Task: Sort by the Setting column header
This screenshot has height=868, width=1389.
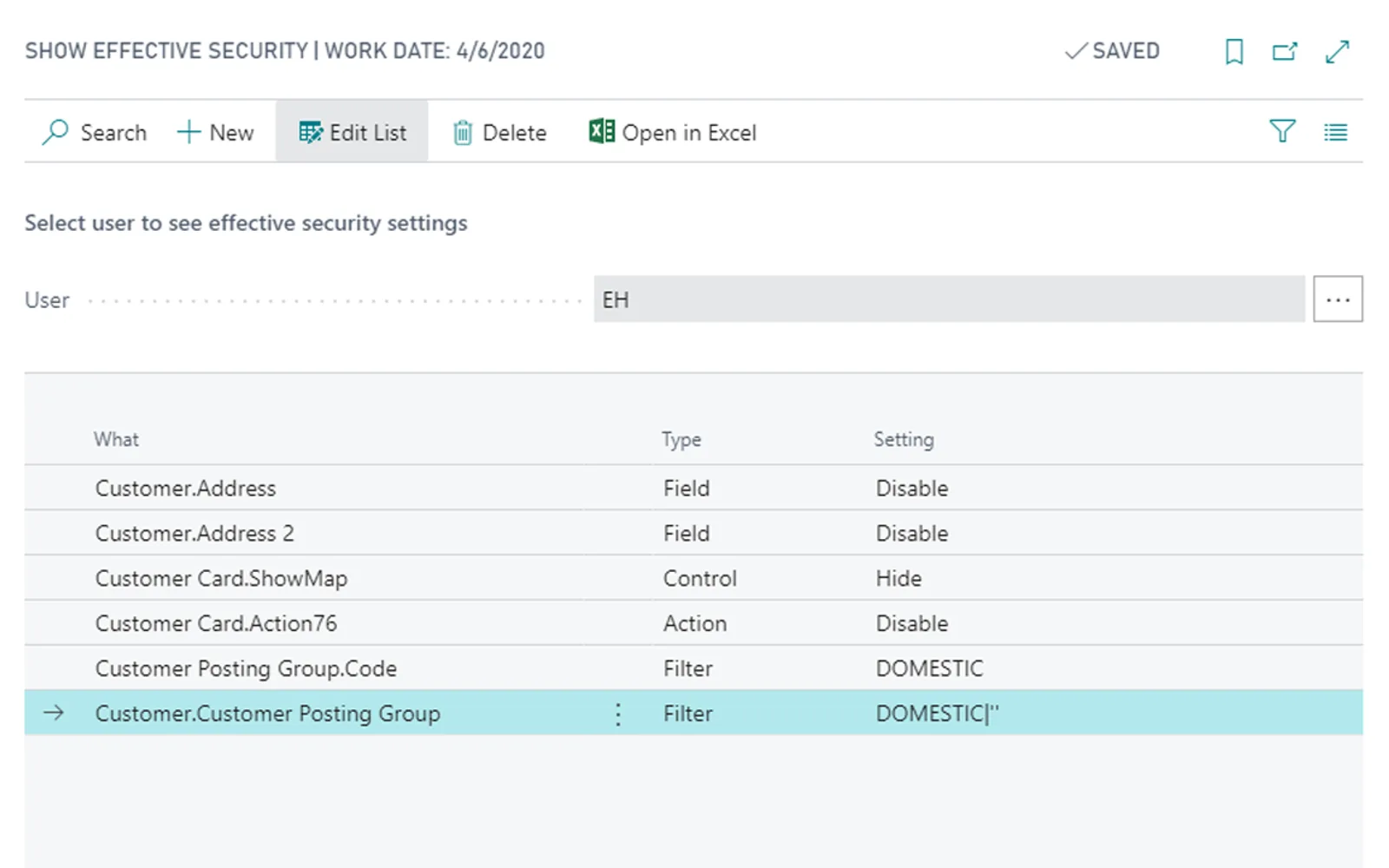Action: (x=904, y=439)
